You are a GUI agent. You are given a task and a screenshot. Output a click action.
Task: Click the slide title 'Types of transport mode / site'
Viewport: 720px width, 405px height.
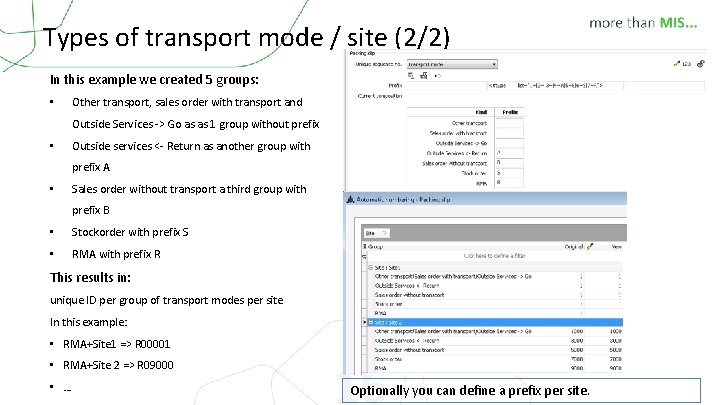click(246, 37)
